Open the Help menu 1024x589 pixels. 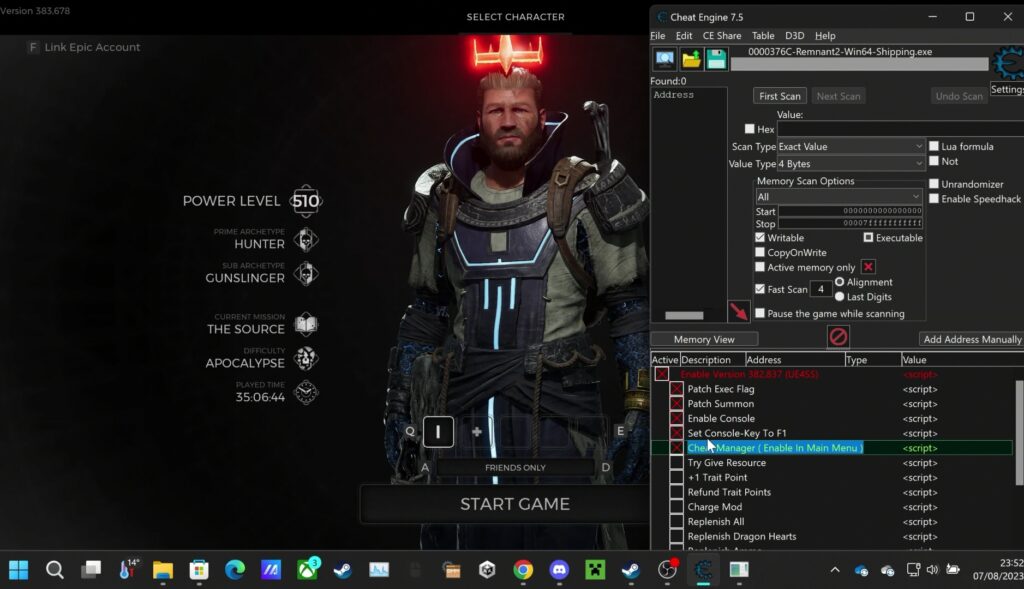point(825,35)
